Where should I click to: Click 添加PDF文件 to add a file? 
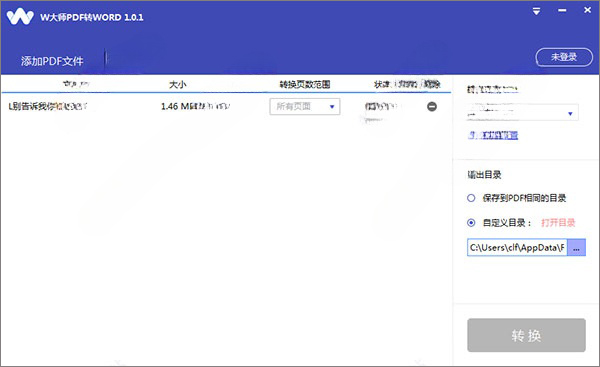tap(52, 61)
